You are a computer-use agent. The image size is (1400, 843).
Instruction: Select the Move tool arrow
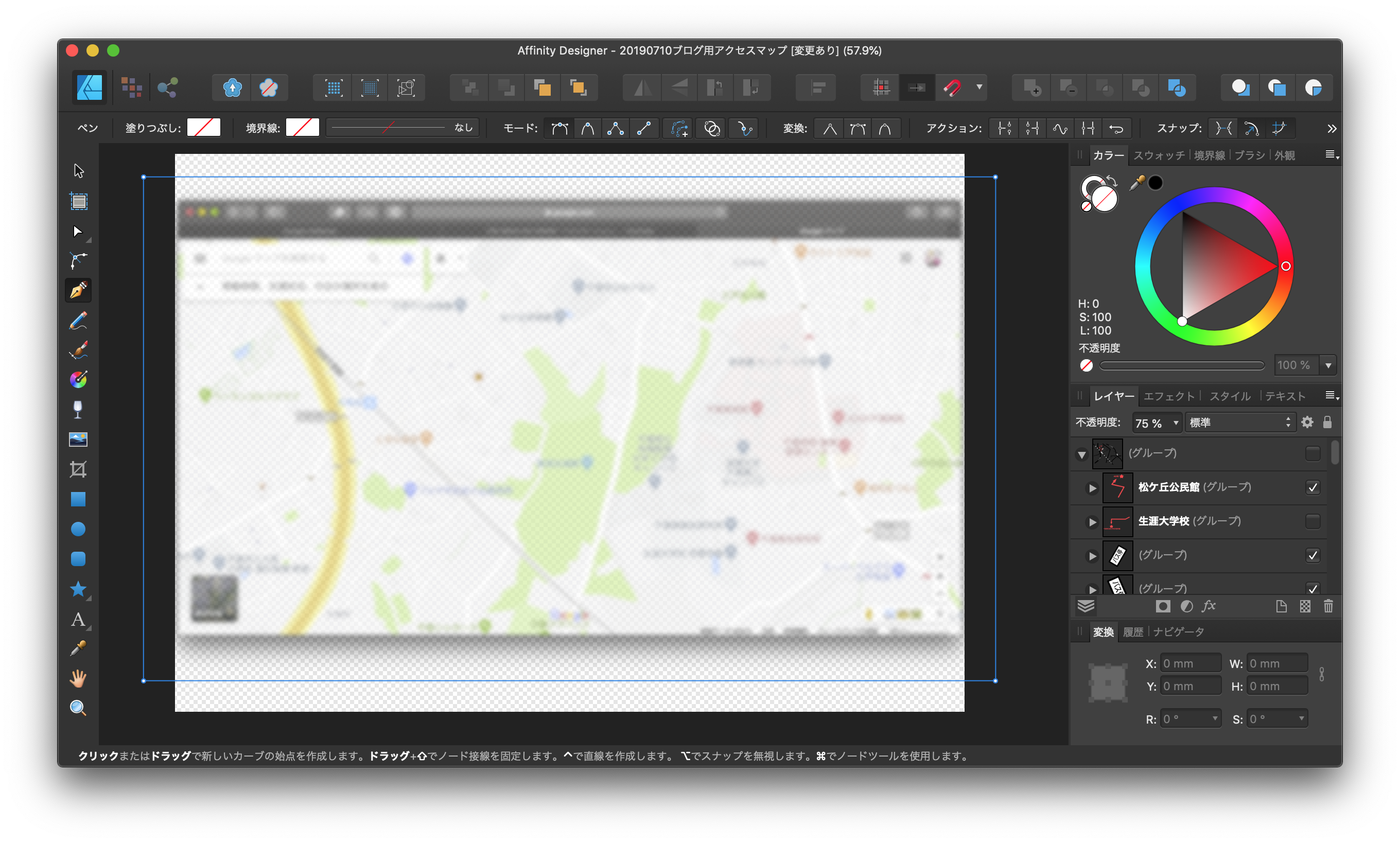tap(78, 170)
